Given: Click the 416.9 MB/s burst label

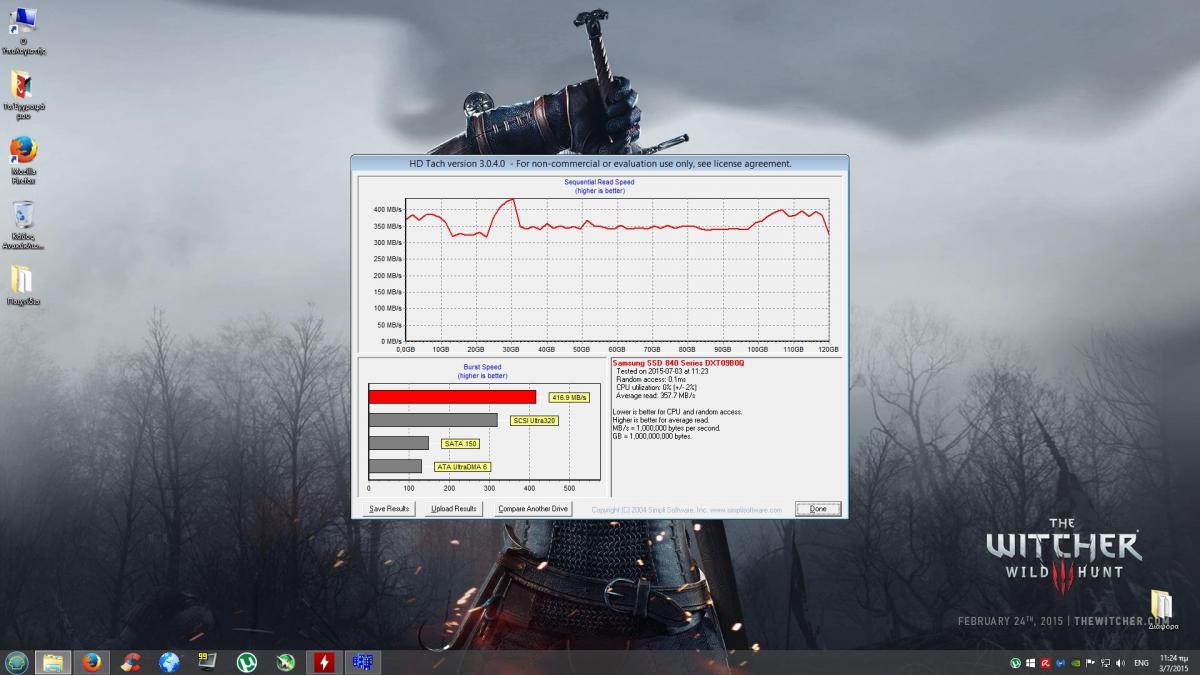Looking at the screenshot, I should point(568,397).
